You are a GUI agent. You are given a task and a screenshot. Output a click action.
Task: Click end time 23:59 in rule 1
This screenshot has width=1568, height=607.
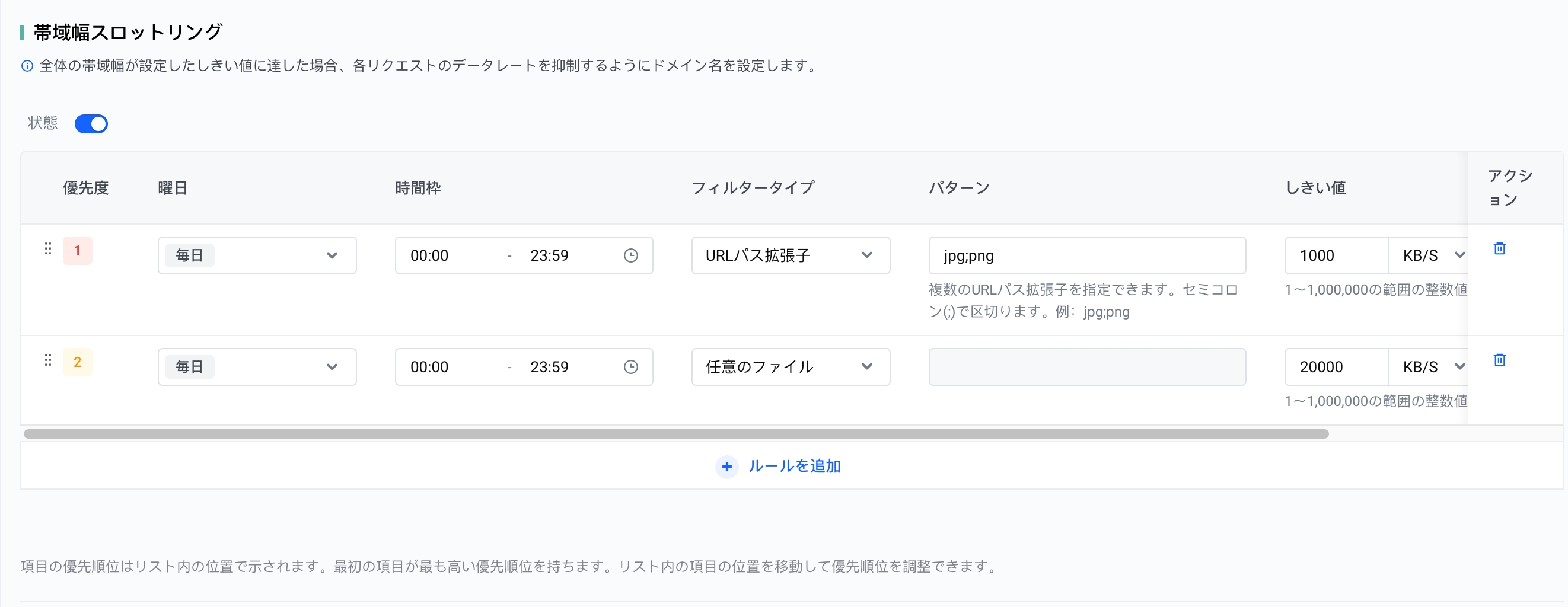click(549, 255)
